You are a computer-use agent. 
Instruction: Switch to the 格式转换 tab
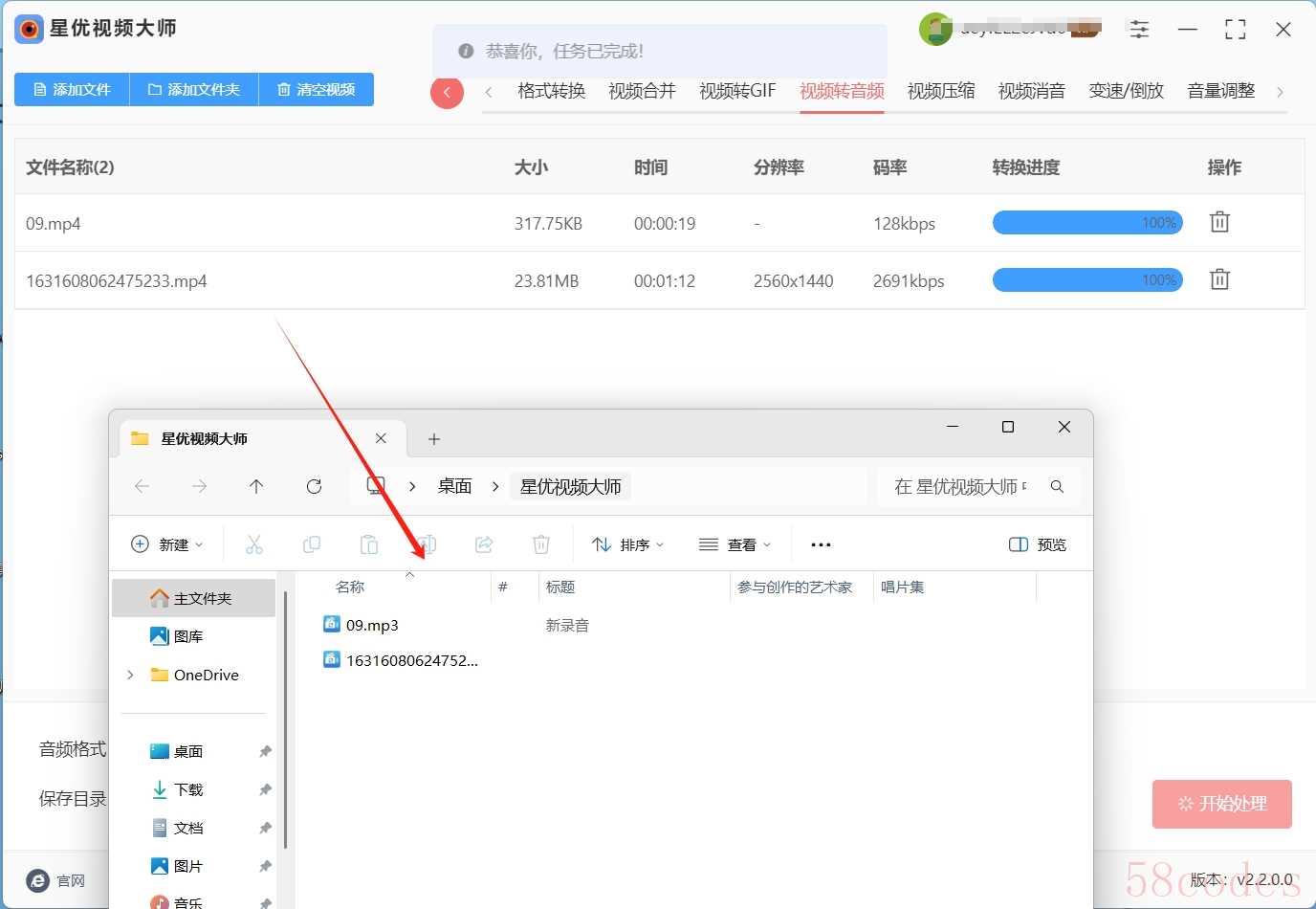[551, 91]
